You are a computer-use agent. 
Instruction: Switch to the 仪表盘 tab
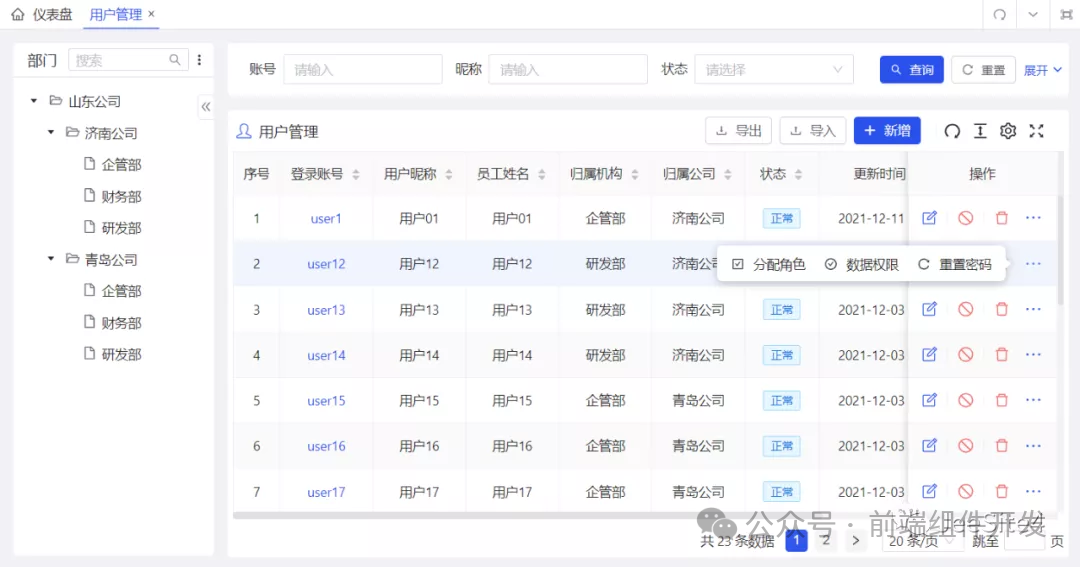52,14
